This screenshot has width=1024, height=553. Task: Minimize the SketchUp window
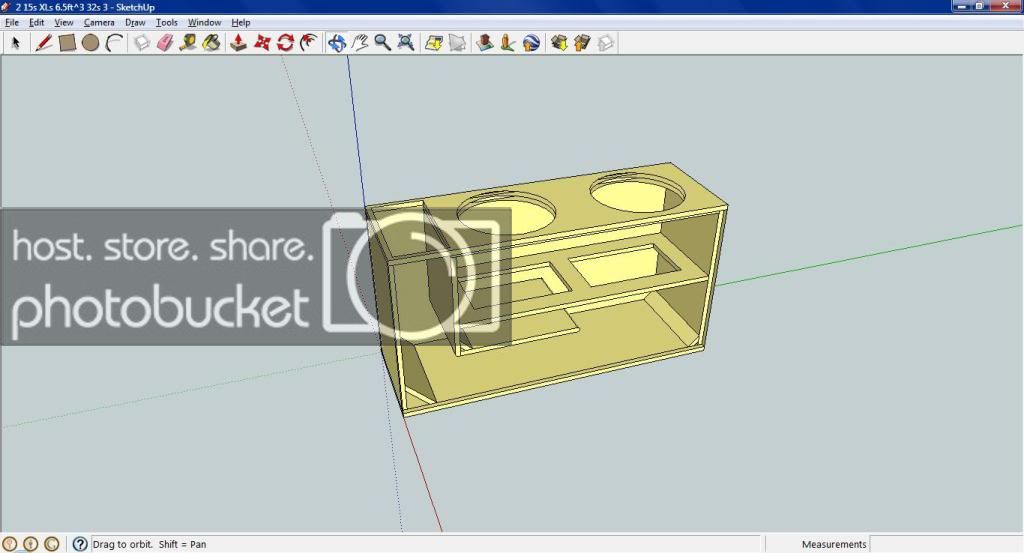click(x=963, y=5)
